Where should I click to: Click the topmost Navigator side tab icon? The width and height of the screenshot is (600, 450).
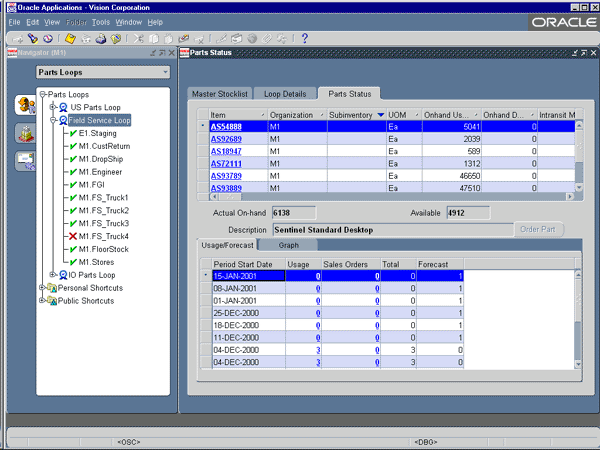(x=24, y=104)
